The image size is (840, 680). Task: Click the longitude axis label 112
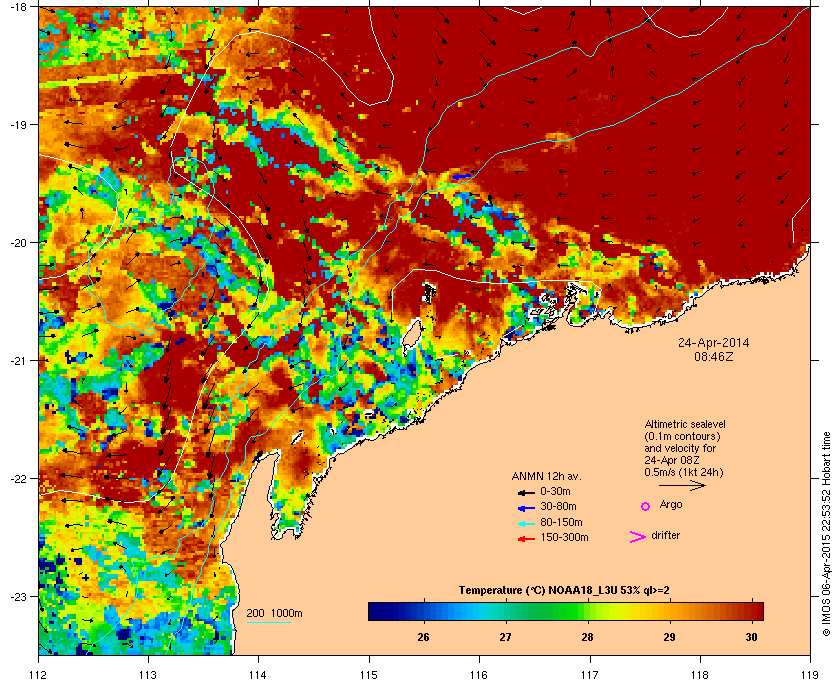39,675
